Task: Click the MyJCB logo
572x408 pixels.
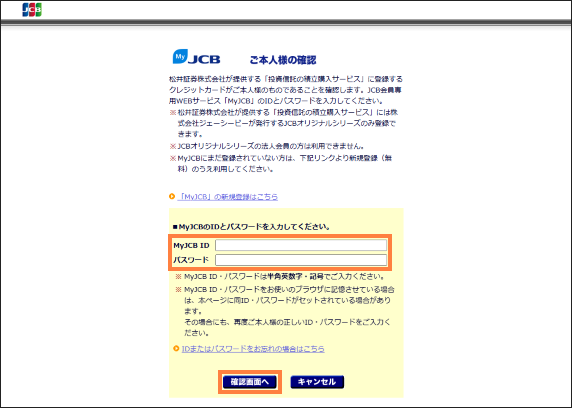Action: pos(196,57)
